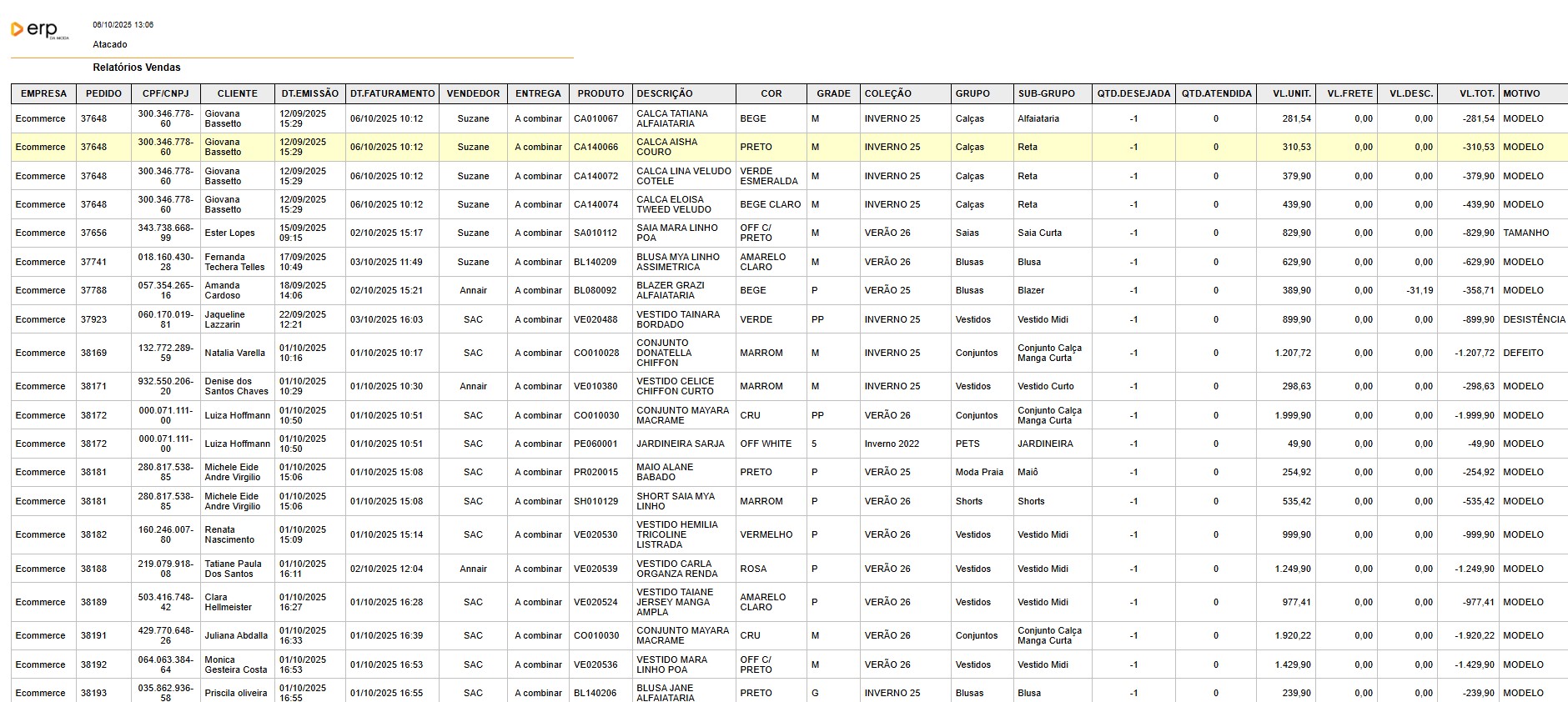
Task: Select order number 37923
Action: tap(93, 320)
